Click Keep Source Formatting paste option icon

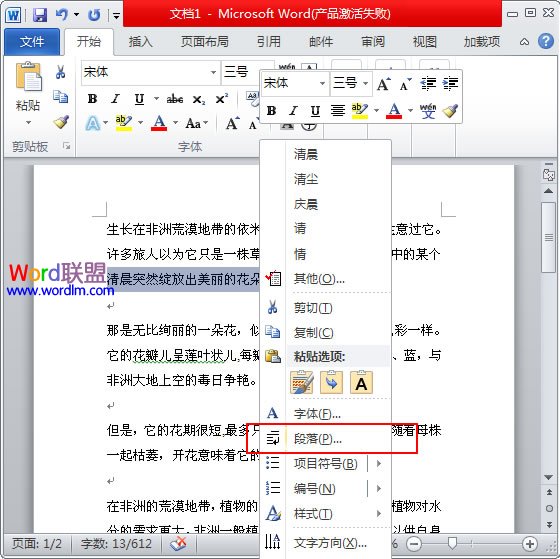point(302,383)
